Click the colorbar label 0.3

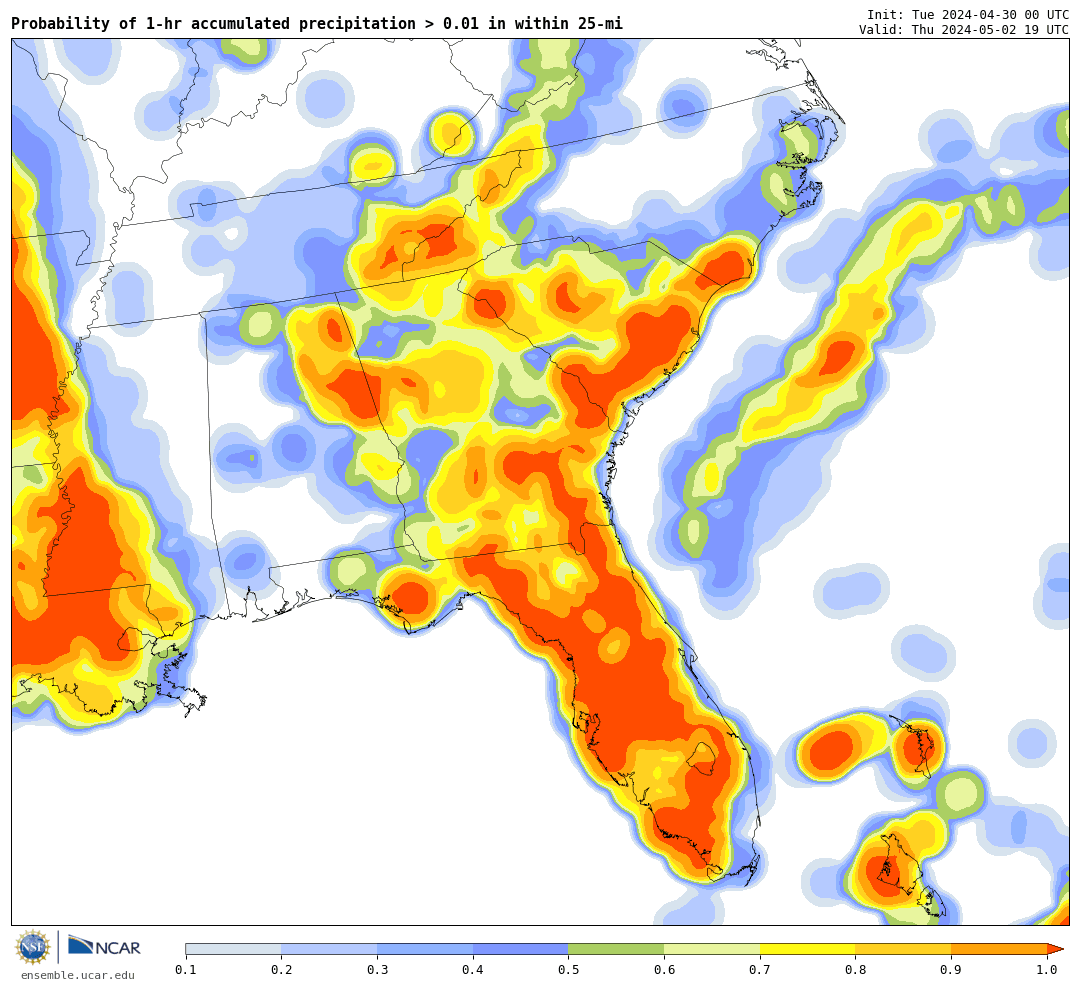coord(377,970)
